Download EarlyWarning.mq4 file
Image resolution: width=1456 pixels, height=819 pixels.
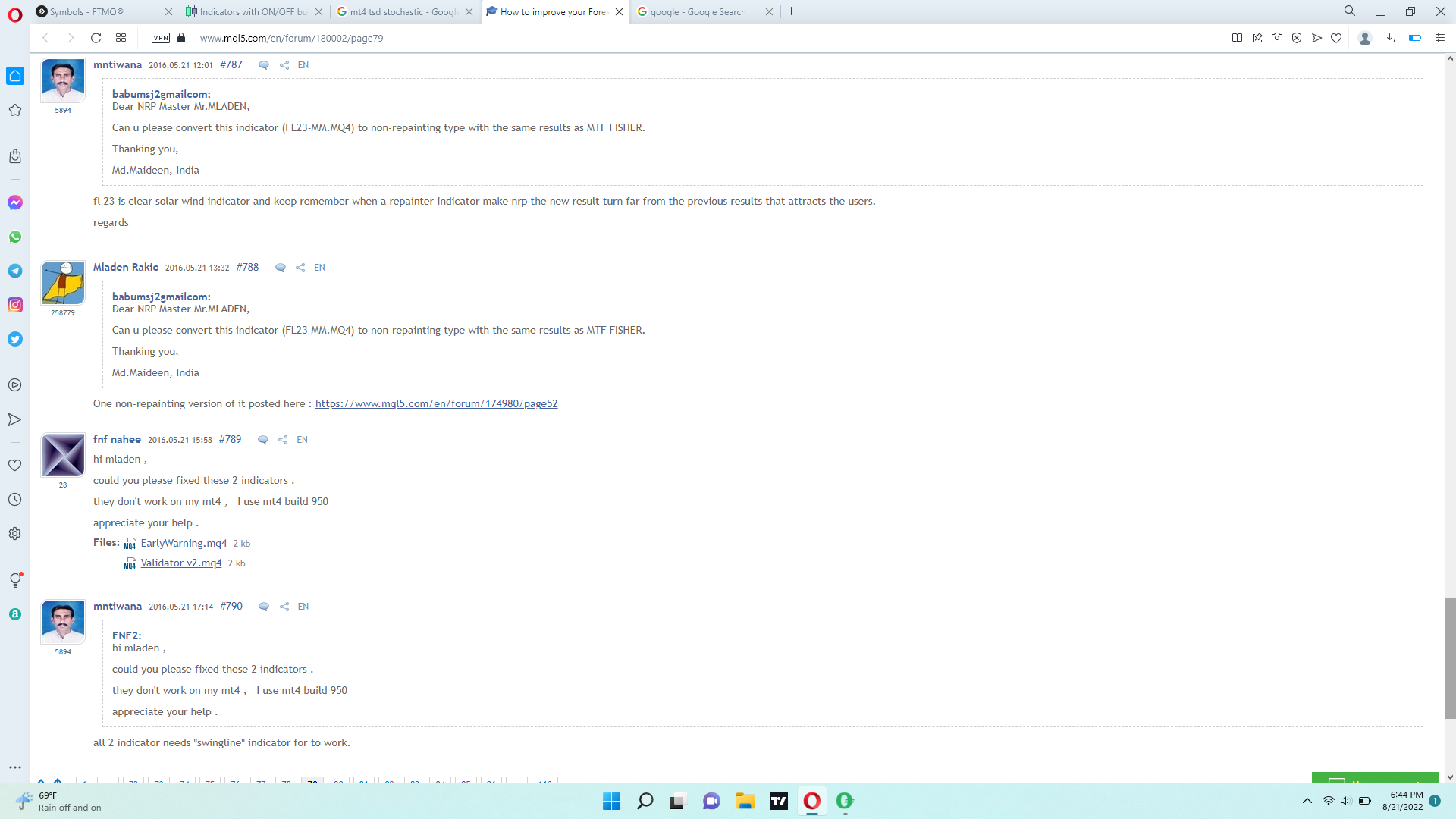tap(184, 544)
